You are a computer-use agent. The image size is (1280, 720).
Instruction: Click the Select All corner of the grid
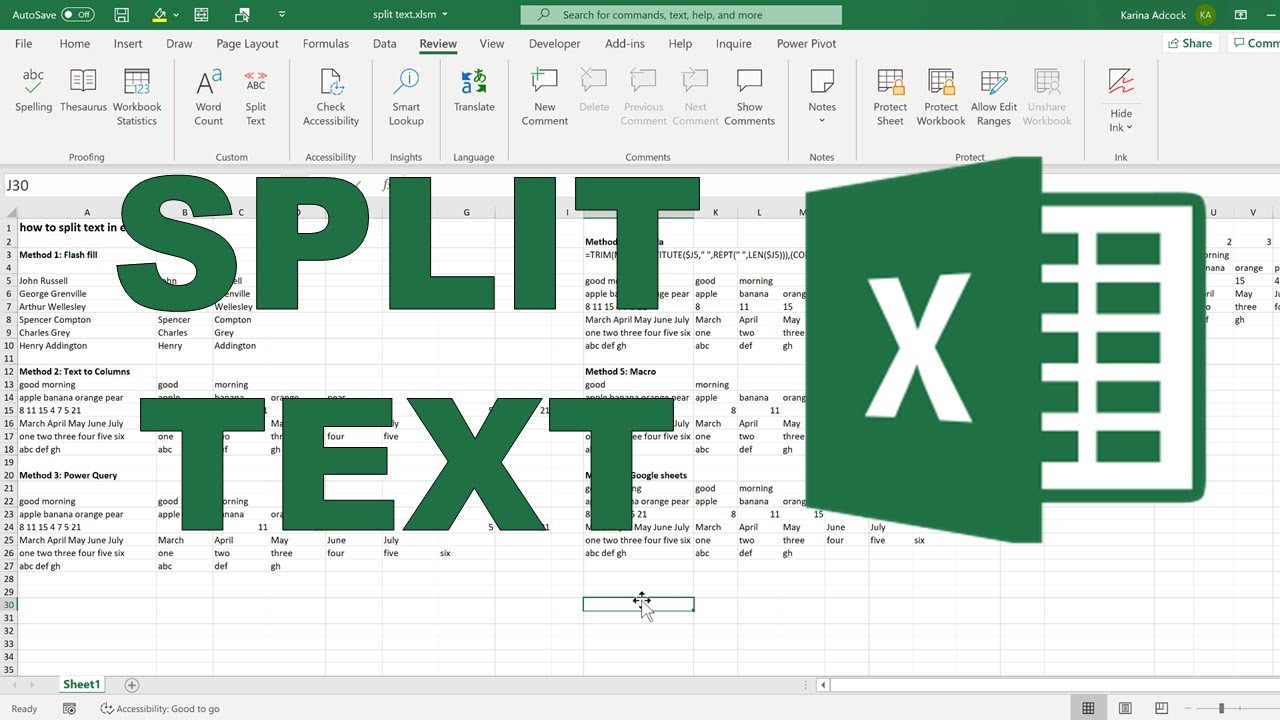9,212
